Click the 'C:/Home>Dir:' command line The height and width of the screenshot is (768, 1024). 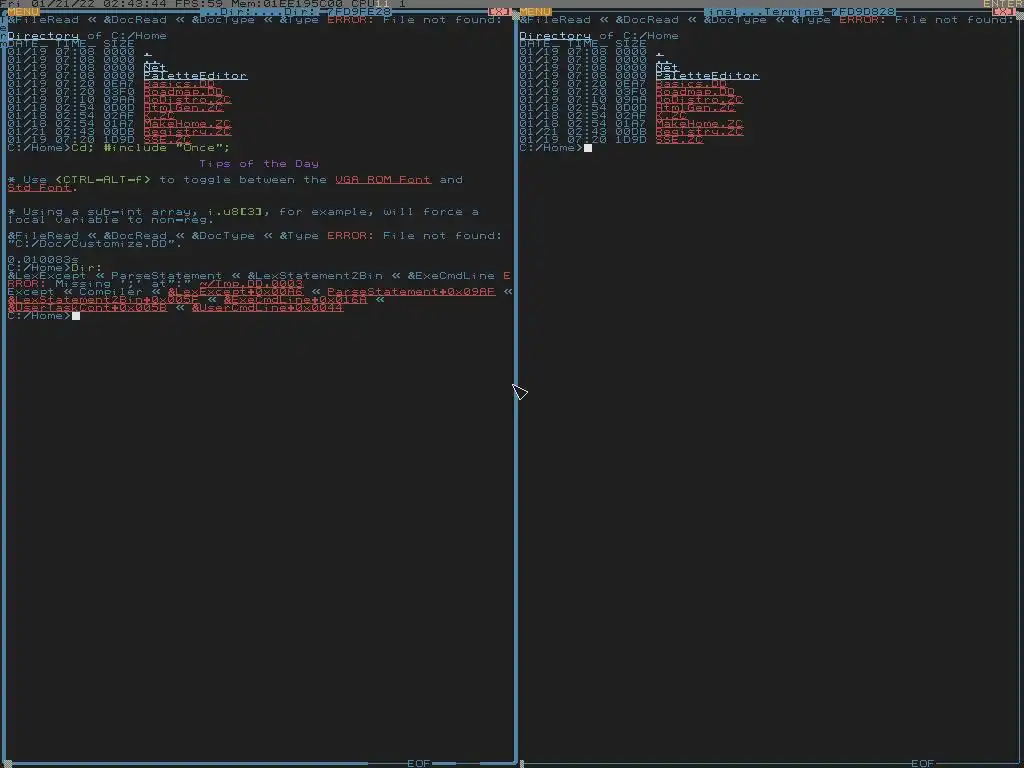[55, 268]
